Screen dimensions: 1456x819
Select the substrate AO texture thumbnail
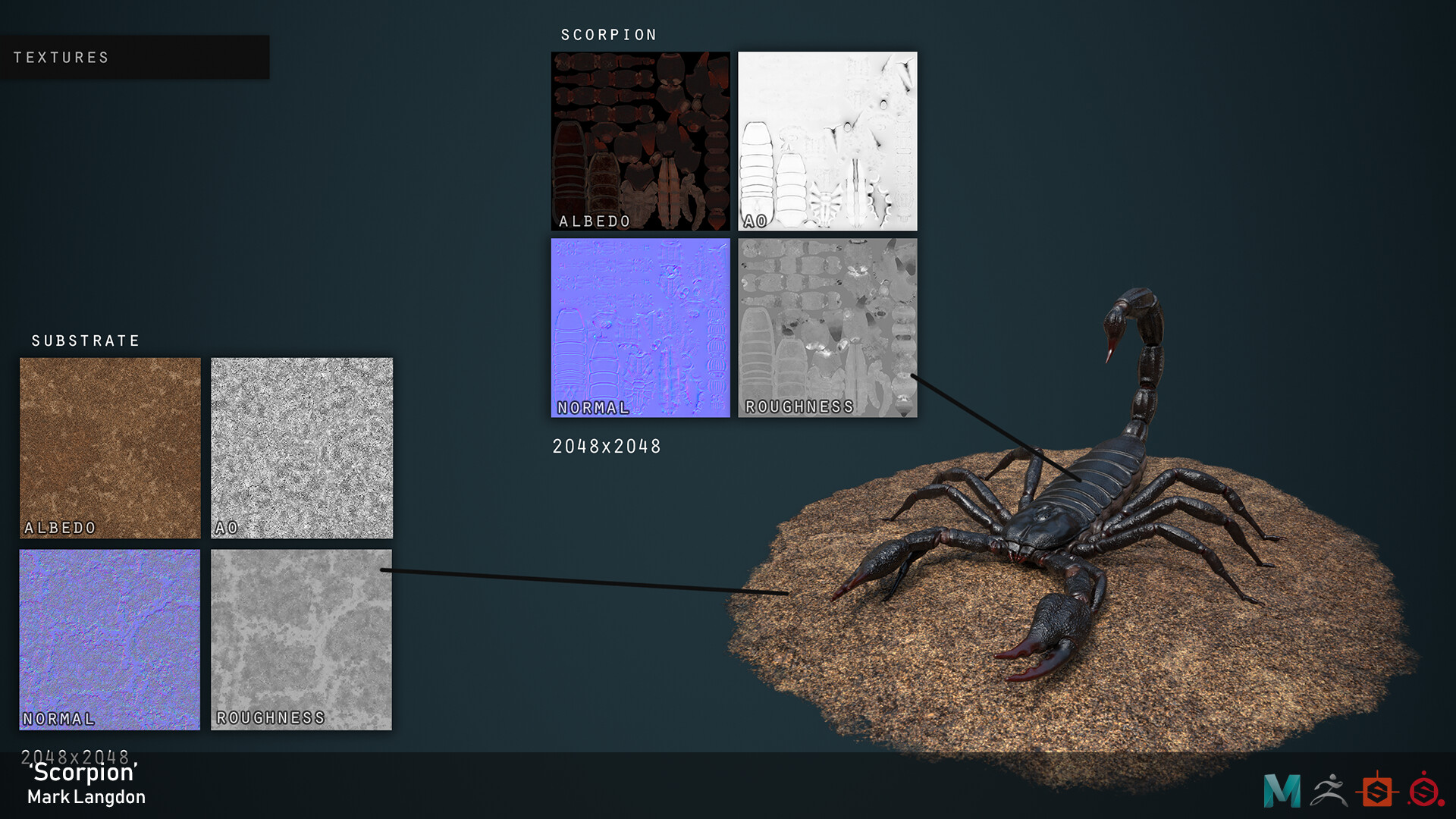tap(302, 448)
